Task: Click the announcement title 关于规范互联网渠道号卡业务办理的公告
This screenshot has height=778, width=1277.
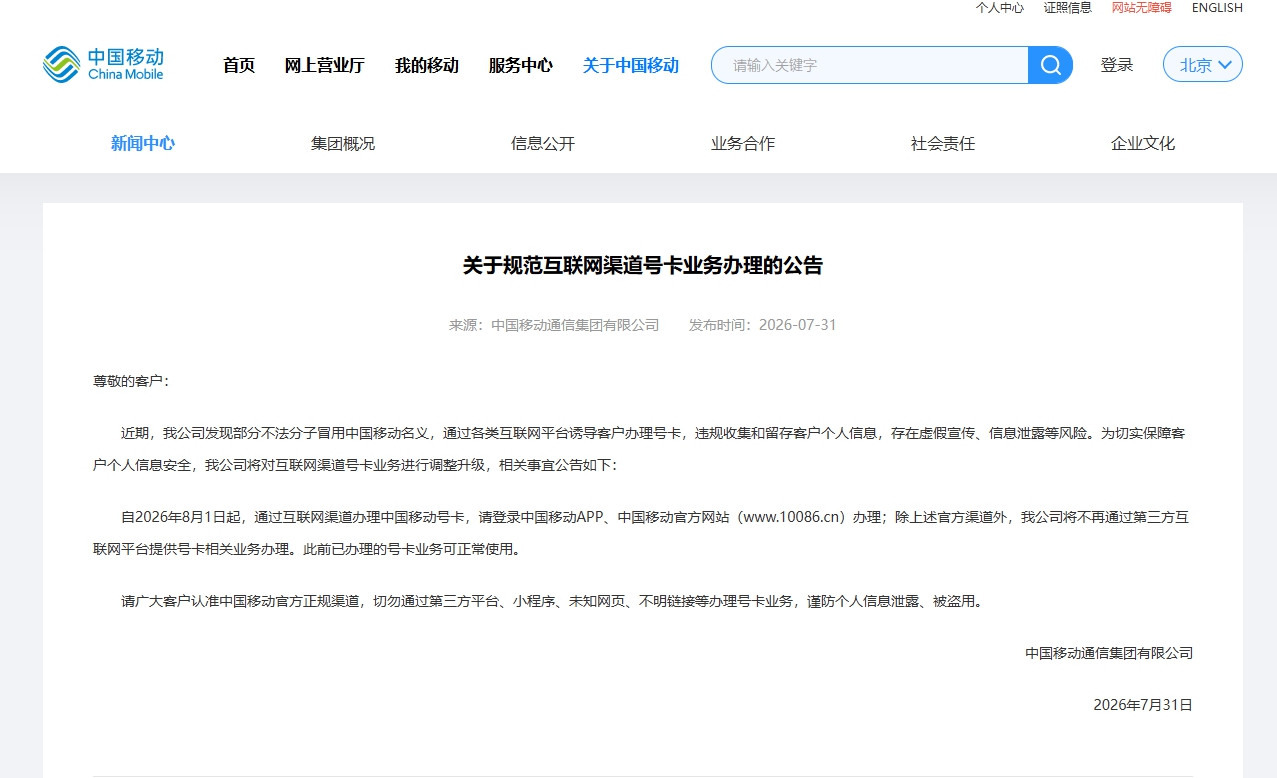Action: pyautogui.click(x=643, y=265)
